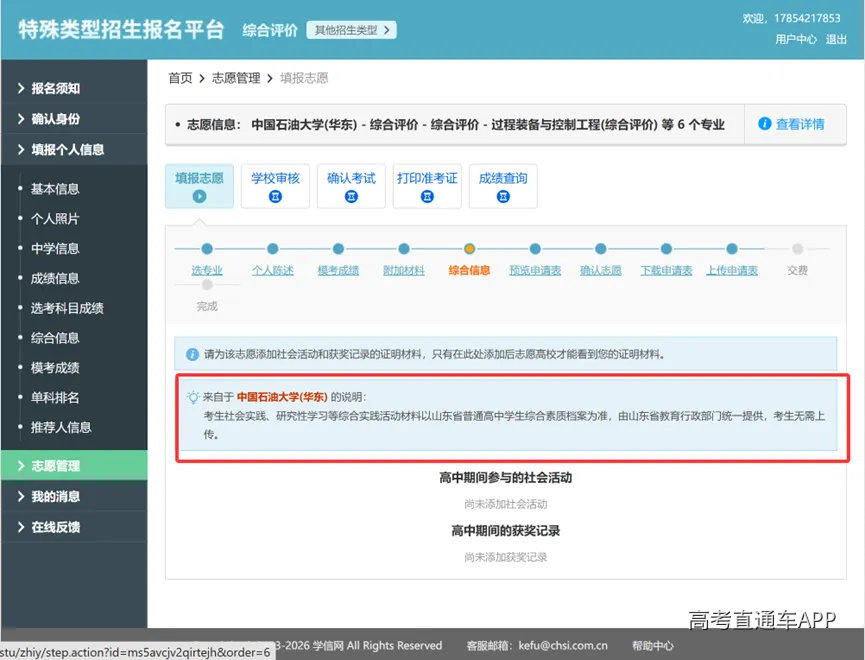Open 个人照片 in sidebar
865x660 pixels.
[x=55, y=219]
